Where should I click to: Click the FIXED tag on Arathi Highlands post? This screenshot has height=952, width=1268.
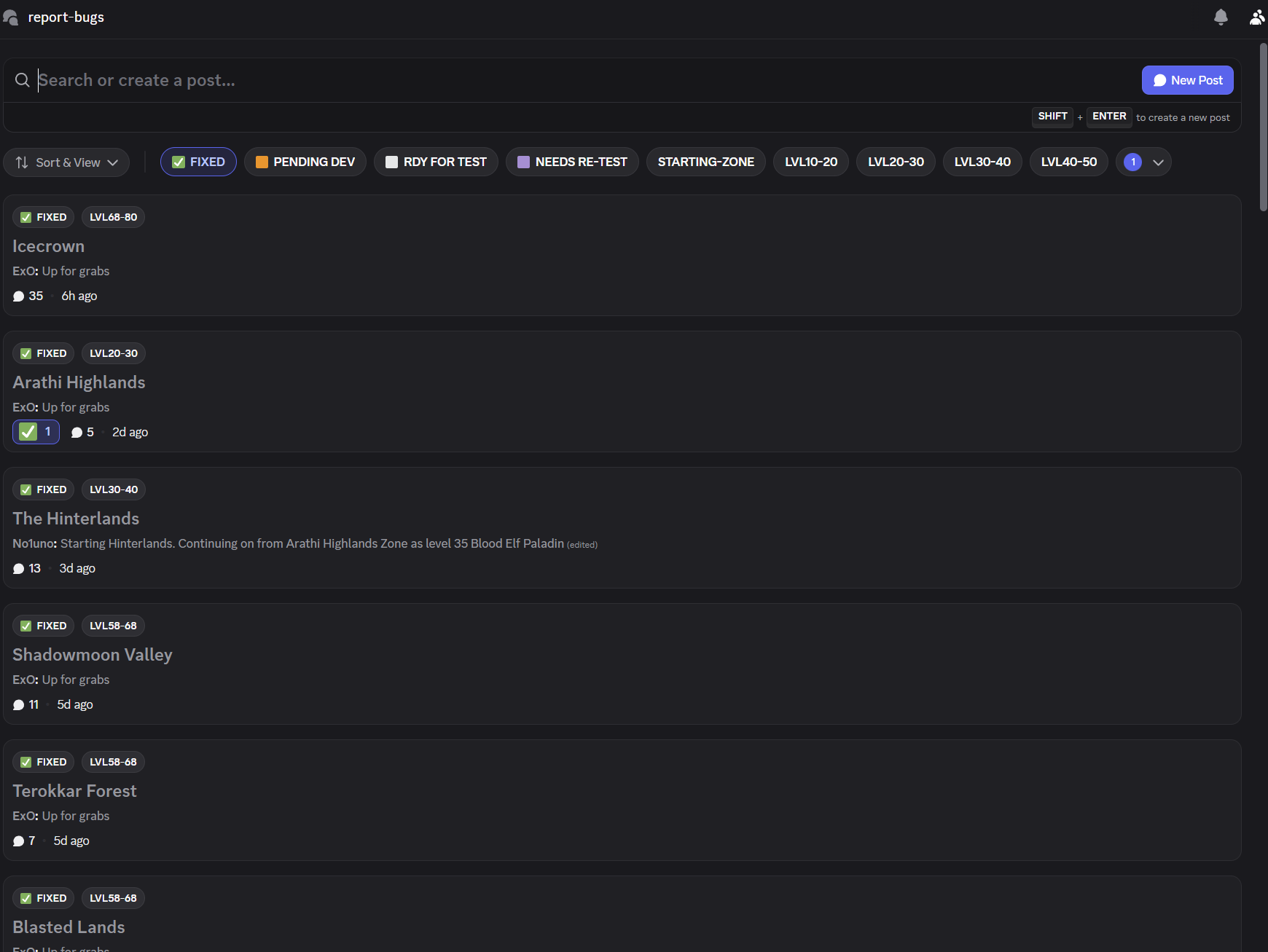coord(43,353)
